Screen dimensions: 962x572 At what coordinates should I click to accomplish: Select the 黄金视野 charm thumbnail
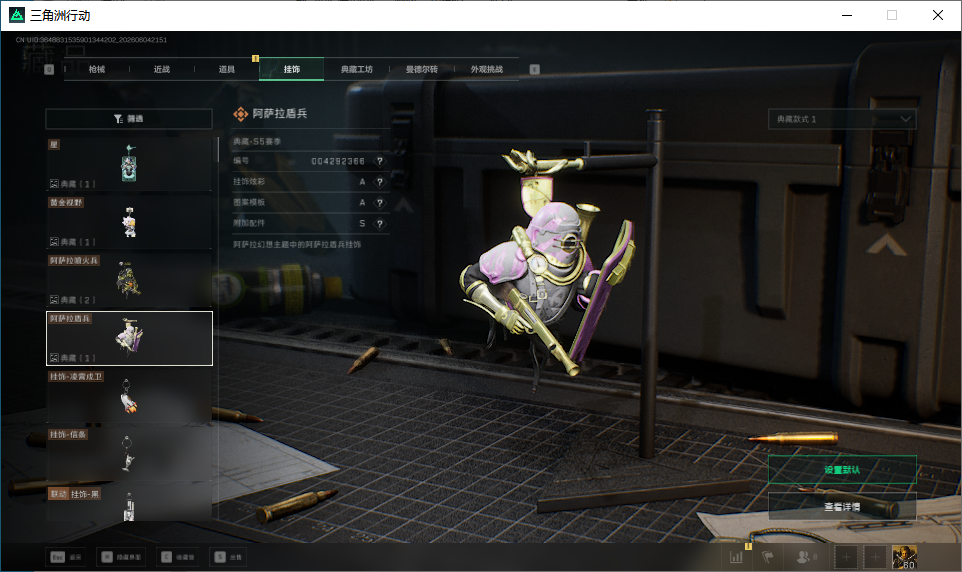[129, 222]
